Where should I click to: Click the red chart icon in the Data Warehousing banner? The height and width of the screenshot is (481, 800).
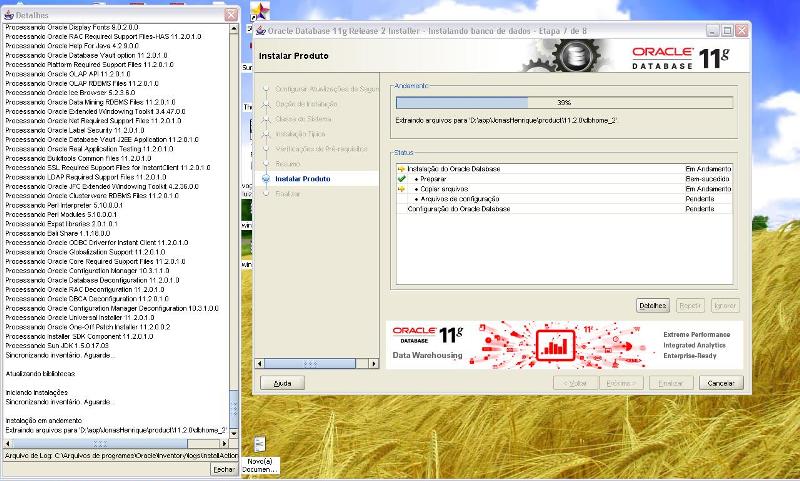(556, 345)
